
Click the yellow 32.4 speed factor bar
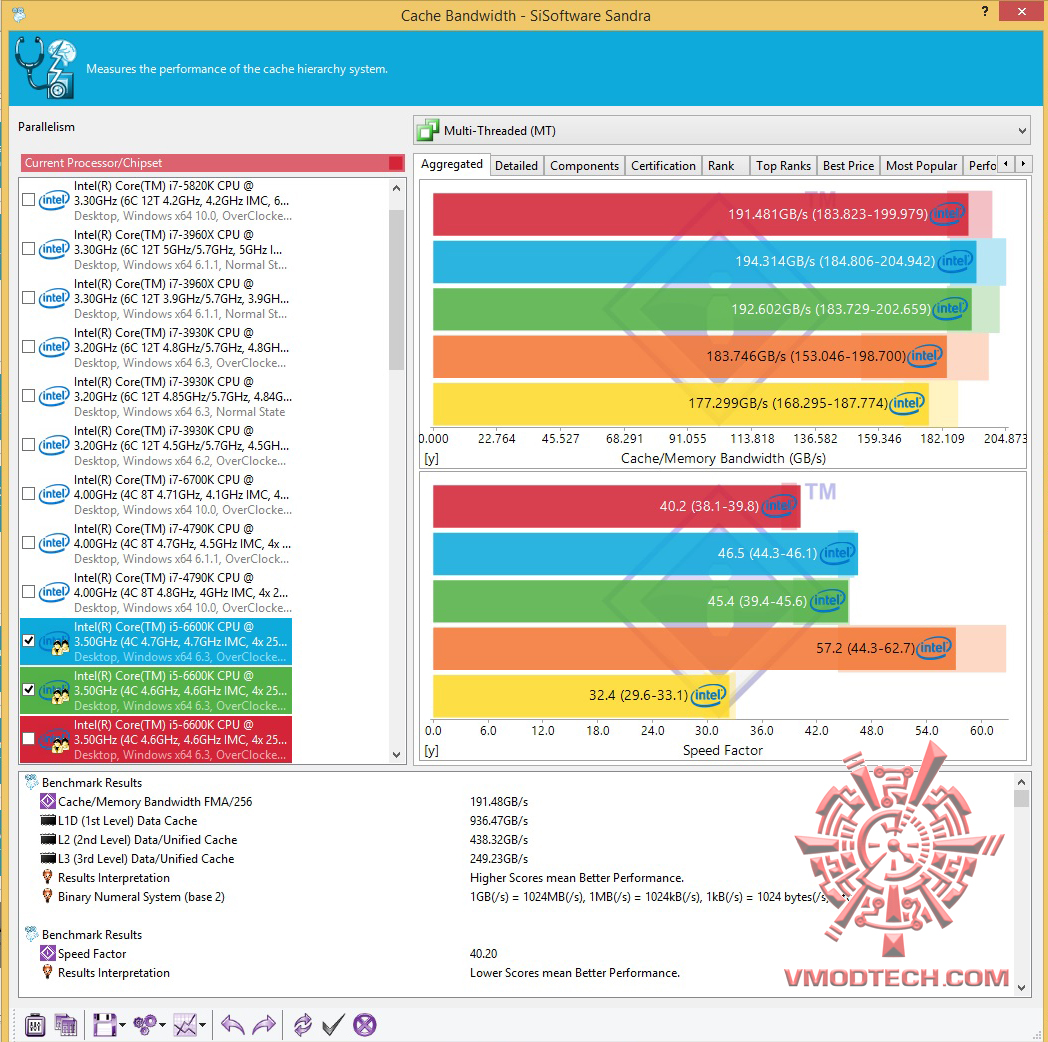tap(581, 695)
